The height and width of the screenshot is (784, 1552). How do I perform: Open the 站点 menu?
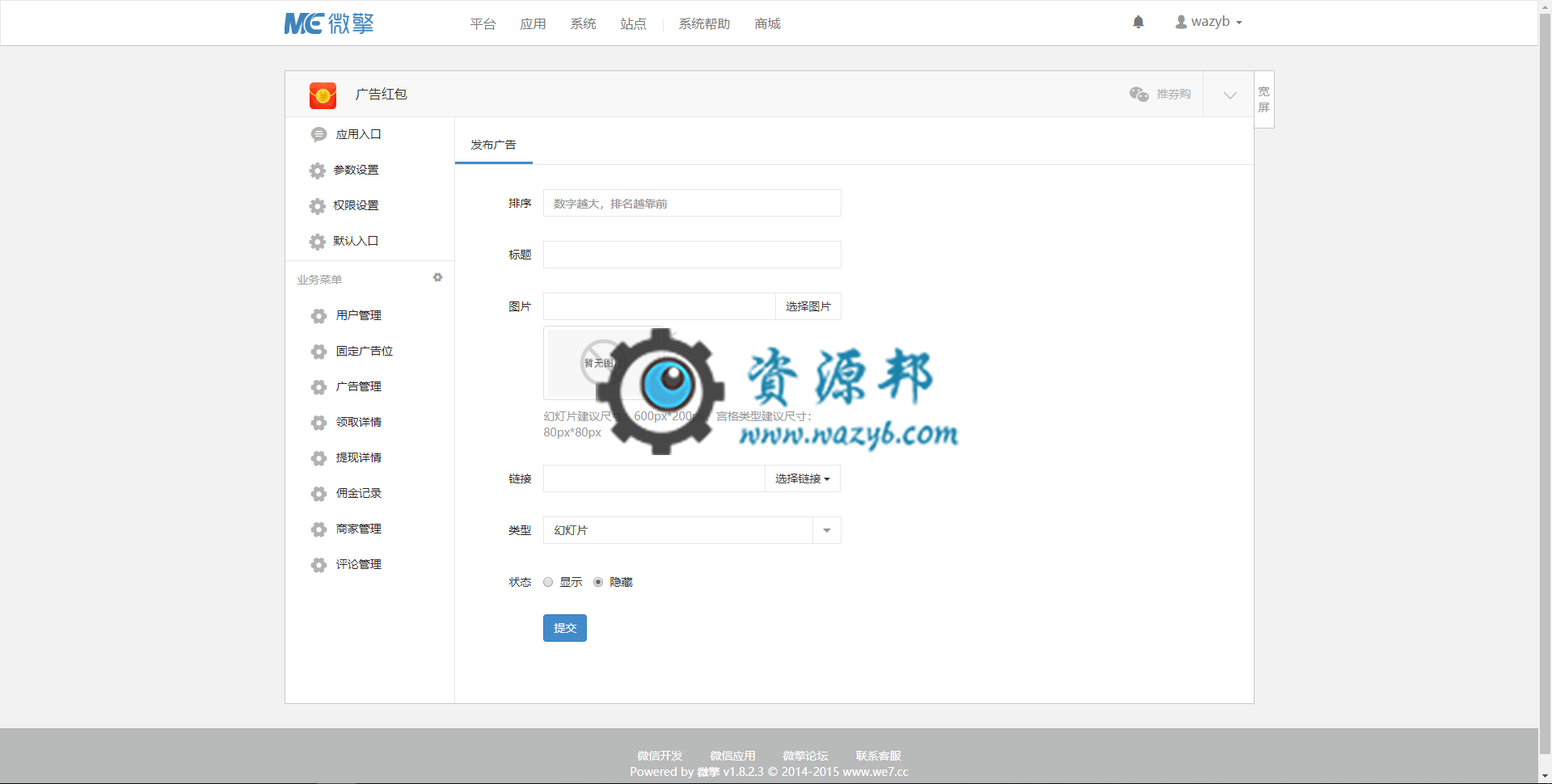(633, 24)
